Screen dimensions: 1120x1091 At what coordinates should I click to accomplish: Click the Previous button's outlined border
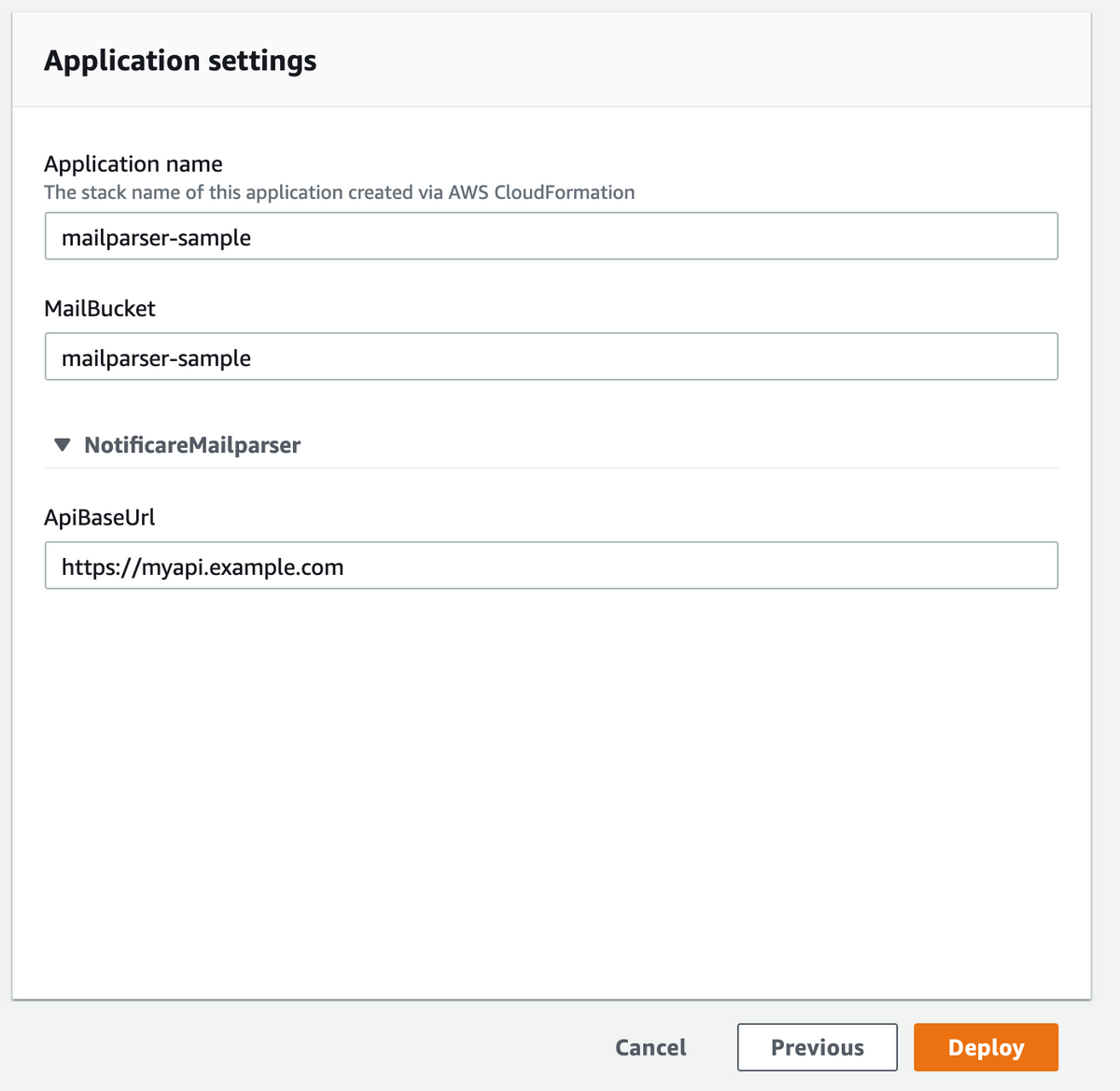click(x=817, y=1027)
